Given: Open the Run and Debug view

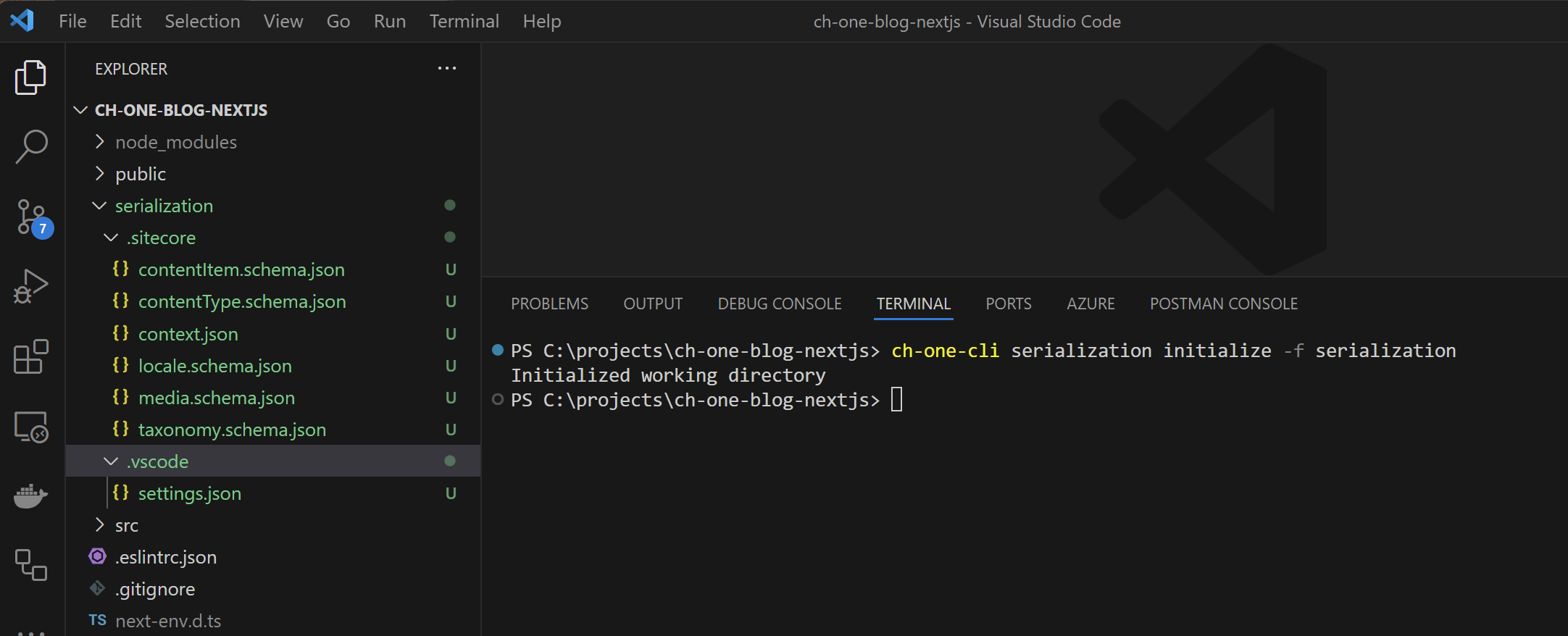Looking at the screenshot, I should pos(30,287).
